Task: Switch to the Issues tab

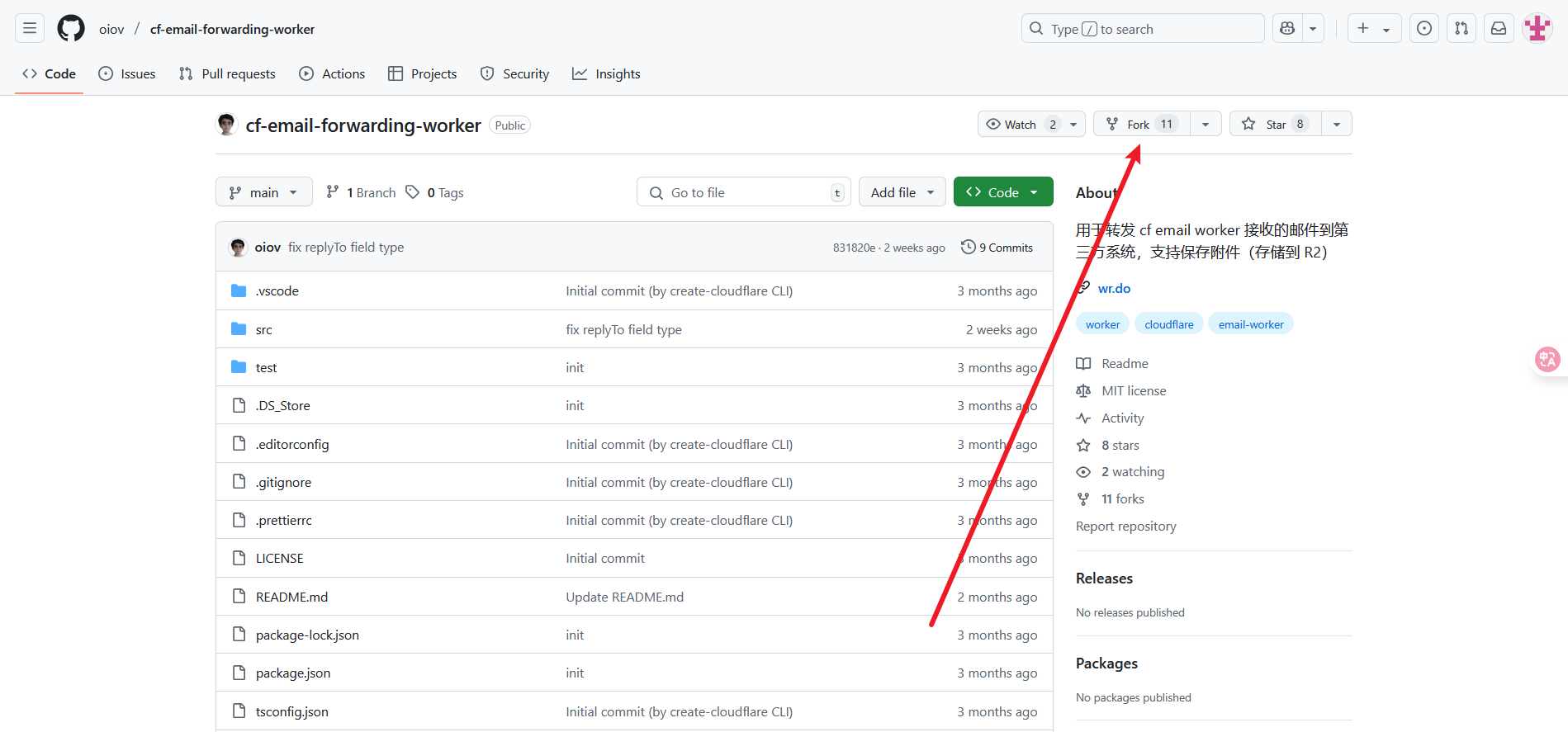Action: pyautogui.click(x=127, y=74)
